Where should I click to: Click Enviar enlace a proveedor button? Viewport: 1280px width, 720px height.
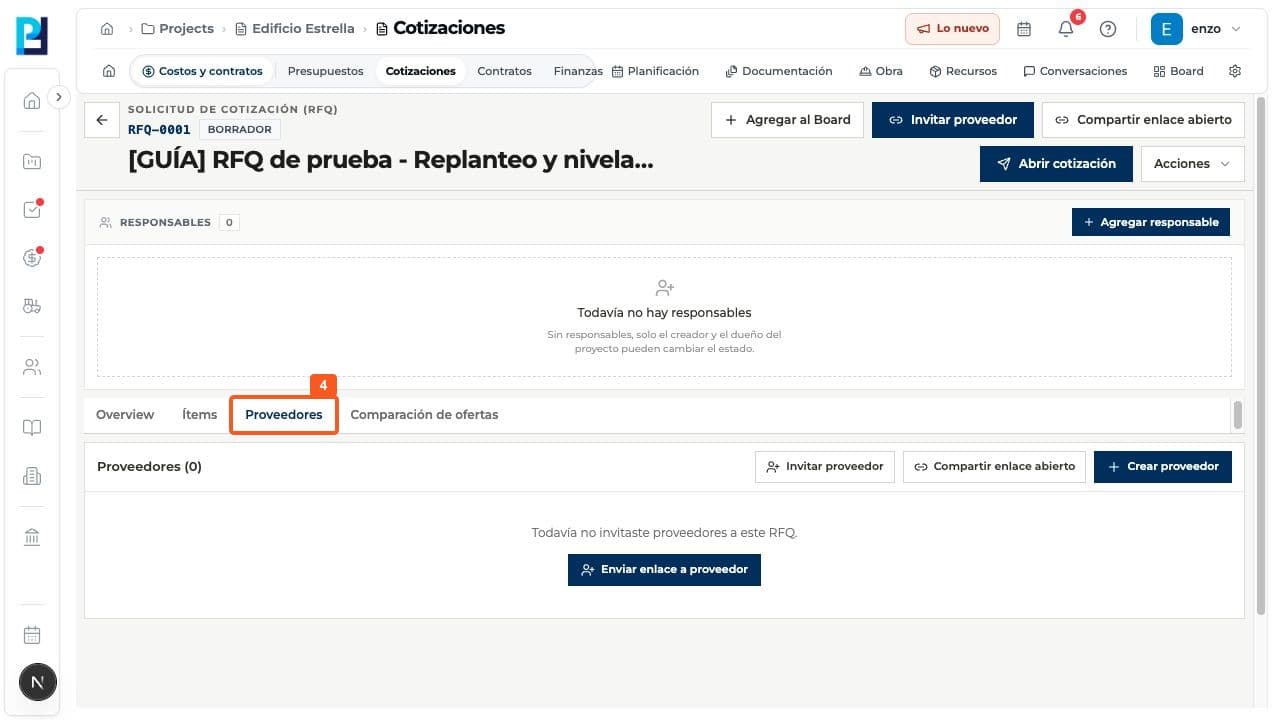pos(664,569)
